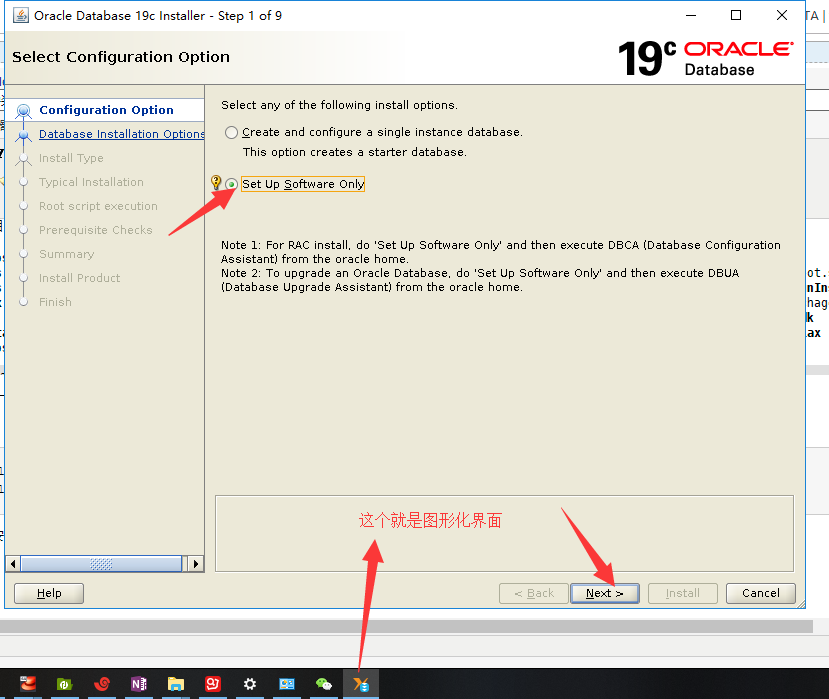
Task: Open OneNote from the taskbar
Action: click(139, 684)
